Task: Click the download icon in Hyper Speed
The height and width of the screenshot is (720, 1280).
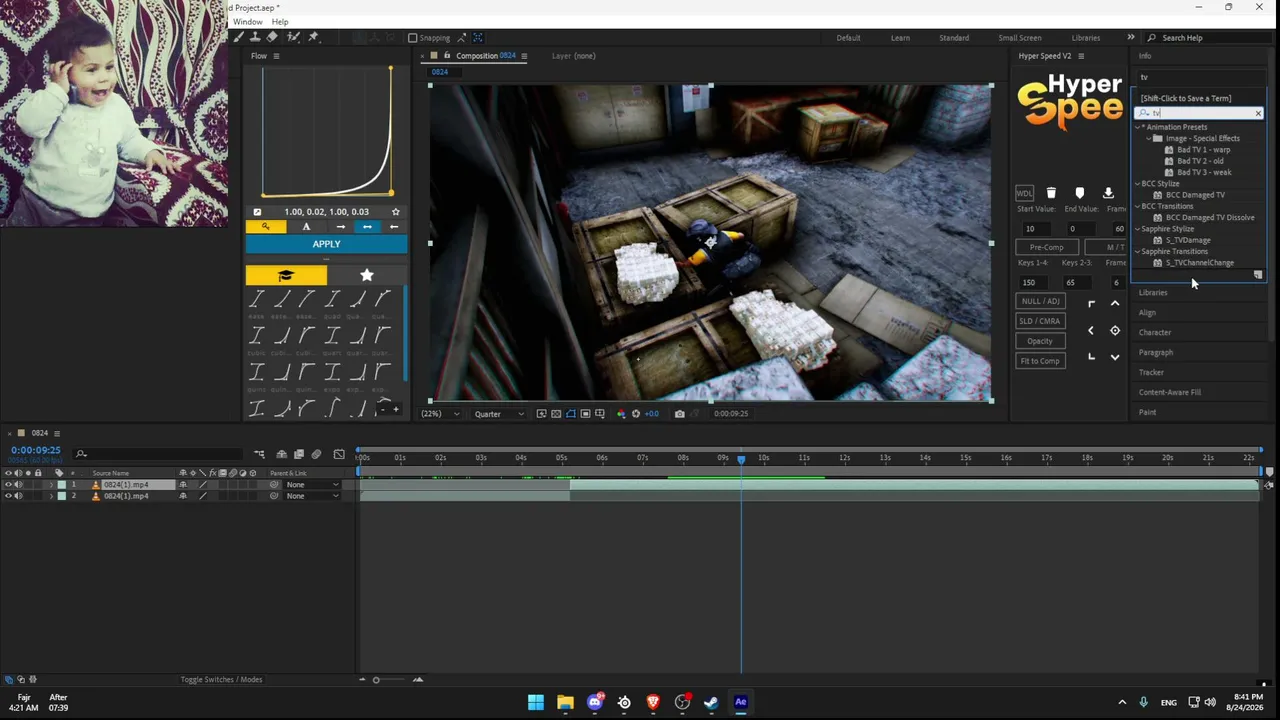Action: click(1108, 193)
